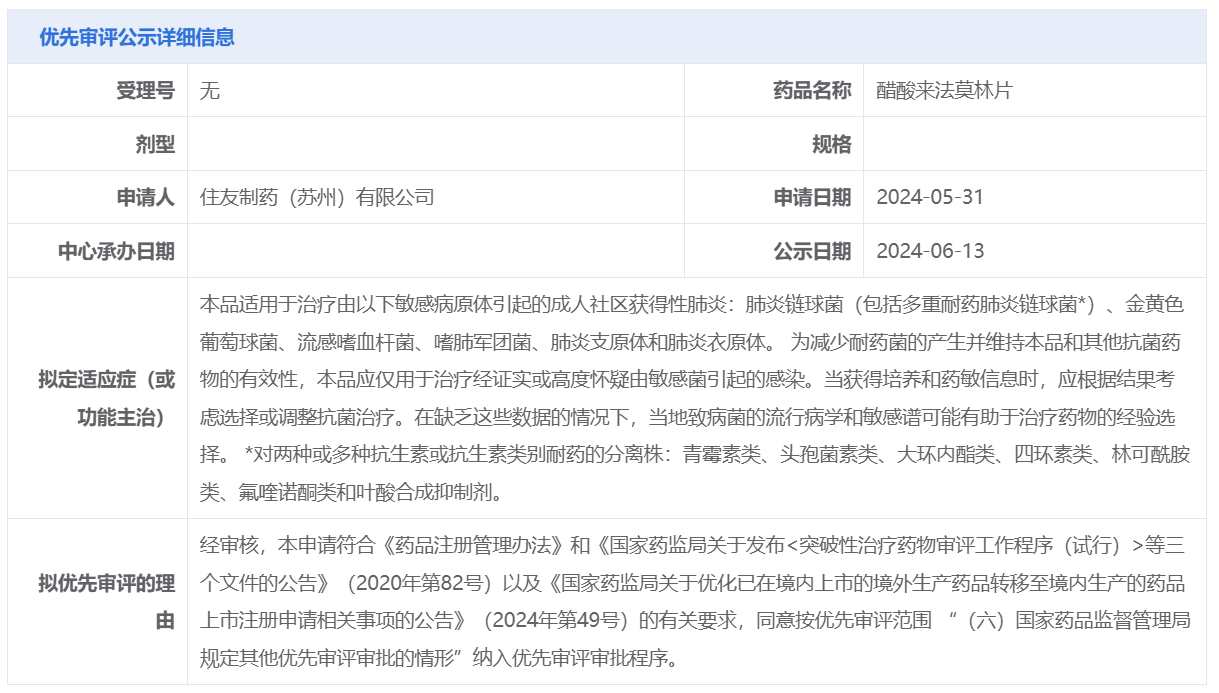Click the 优先审评公示详细信息 header title
Screen dimensions: 1219x693
tap(137, 38)
